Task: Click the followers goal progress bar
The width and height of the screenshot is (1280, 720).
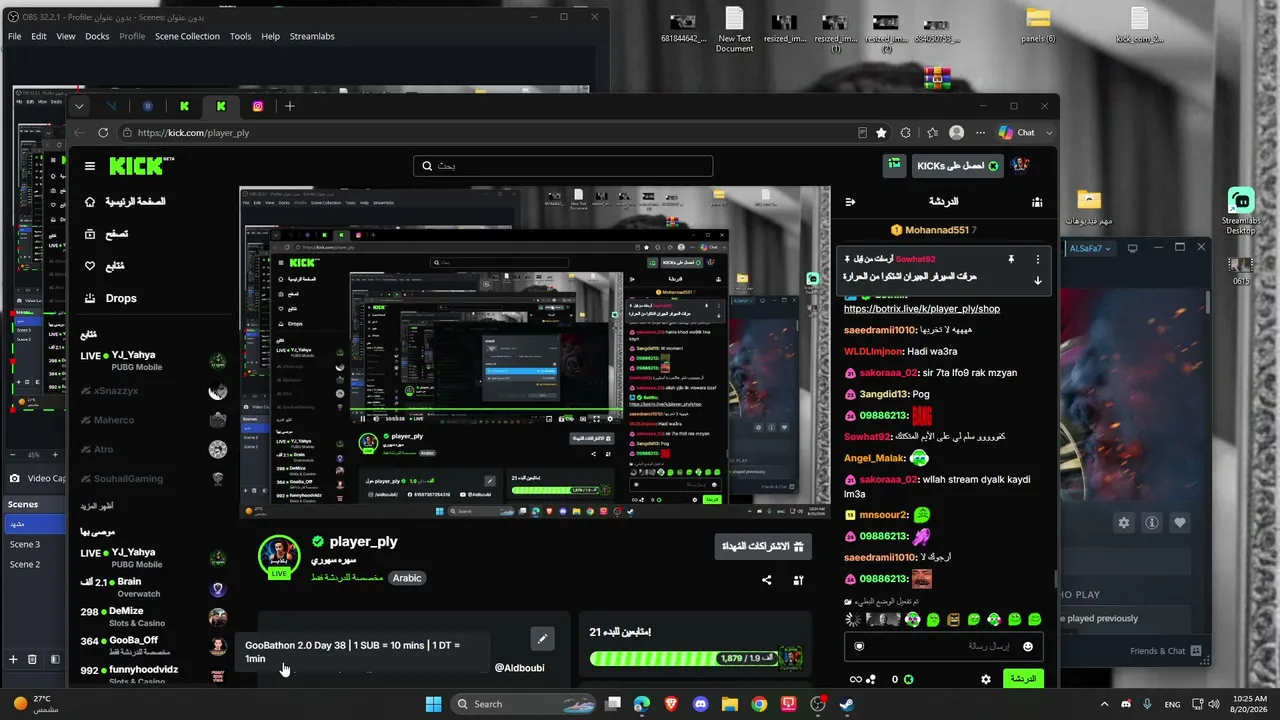Action: [x=685, y=658]
